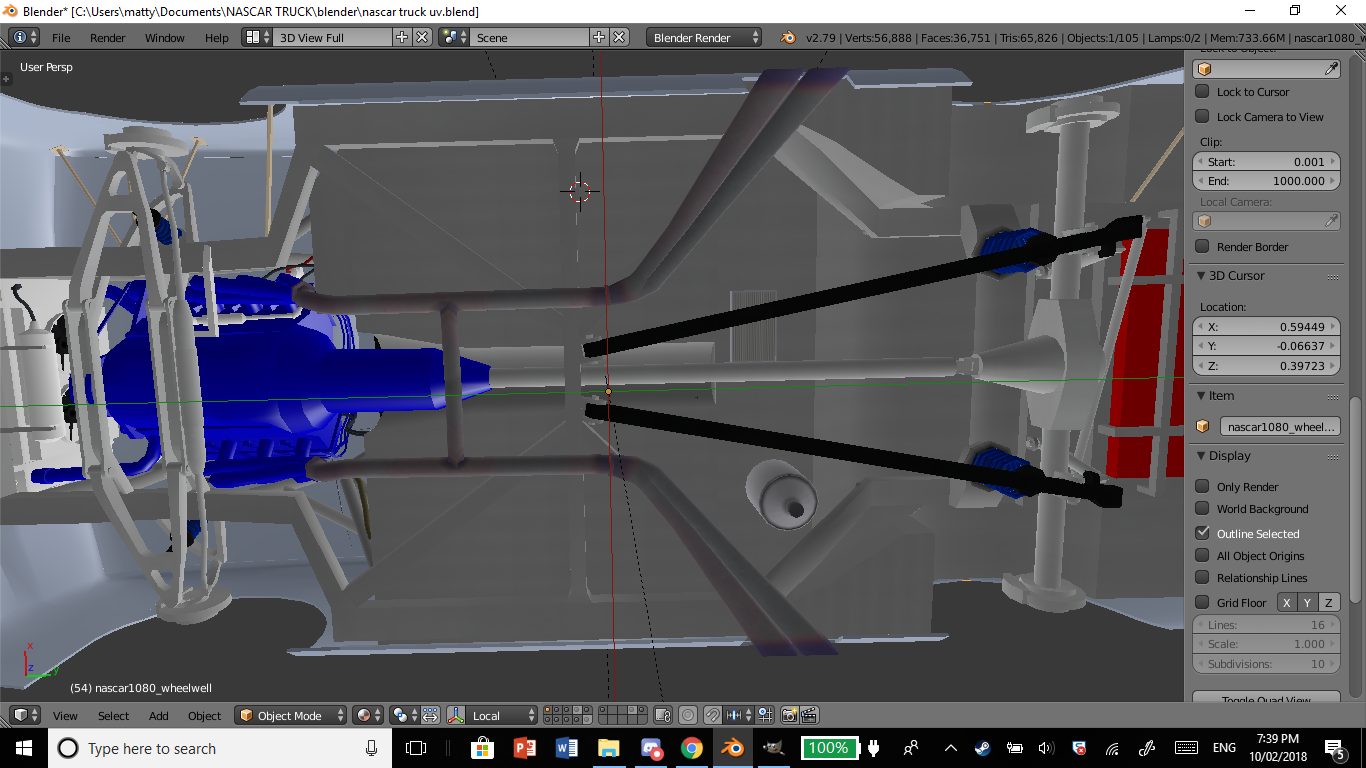Viewport: 1366px width, 768px height.
Task: Uncheck Outline Selected checkbox
Action: tap(1202, 533)
